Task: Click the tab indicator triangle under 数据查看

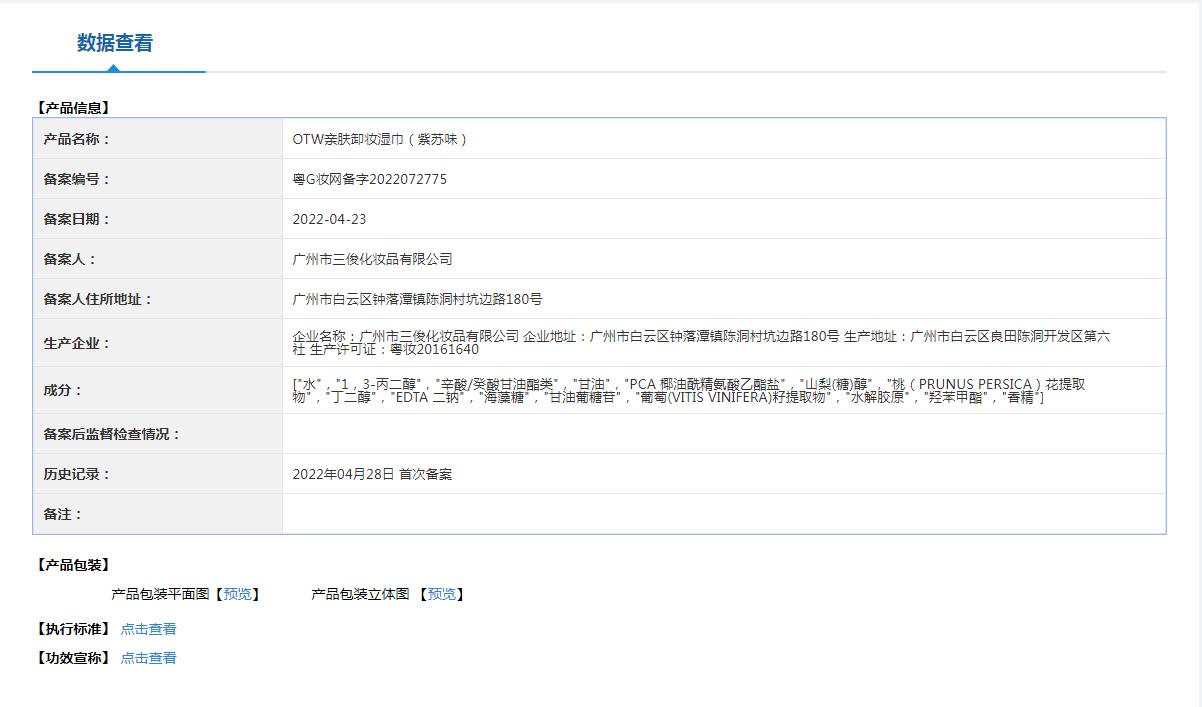Action: (x=113, y=68)
